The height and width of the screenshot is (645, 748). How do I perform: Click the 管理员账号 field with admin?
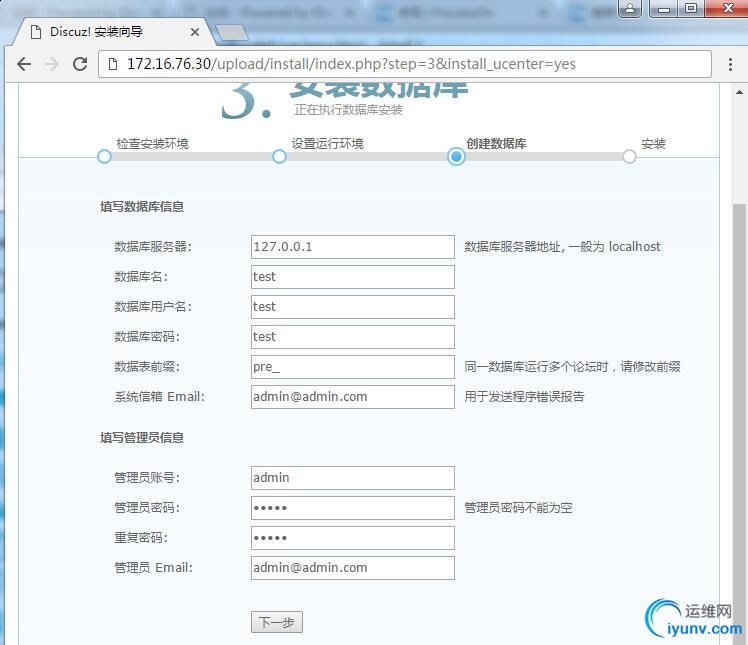pos(353,478)
